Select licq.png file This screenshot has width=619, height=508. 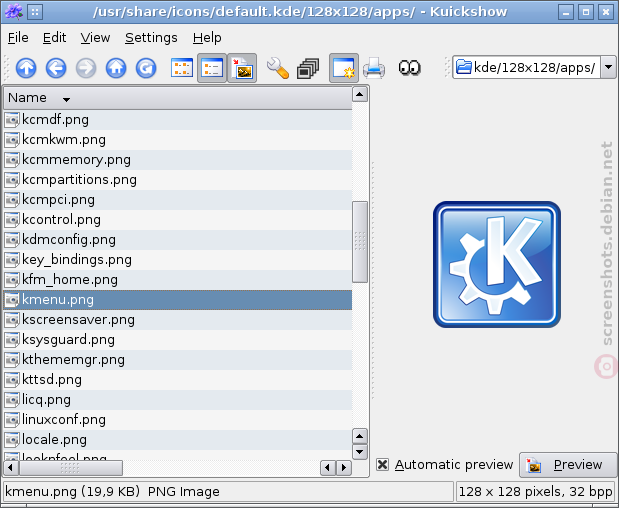point(177,400)
